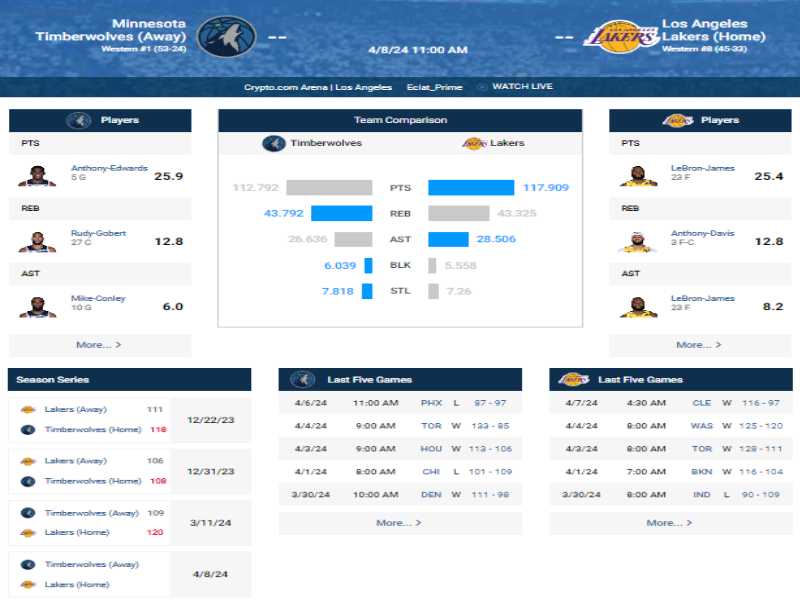Image resolution: width=800 pixels, height=600 pixels.
Task: Click the Timberwolves icon in Team Comparison
Action: (x=274, y=143)
